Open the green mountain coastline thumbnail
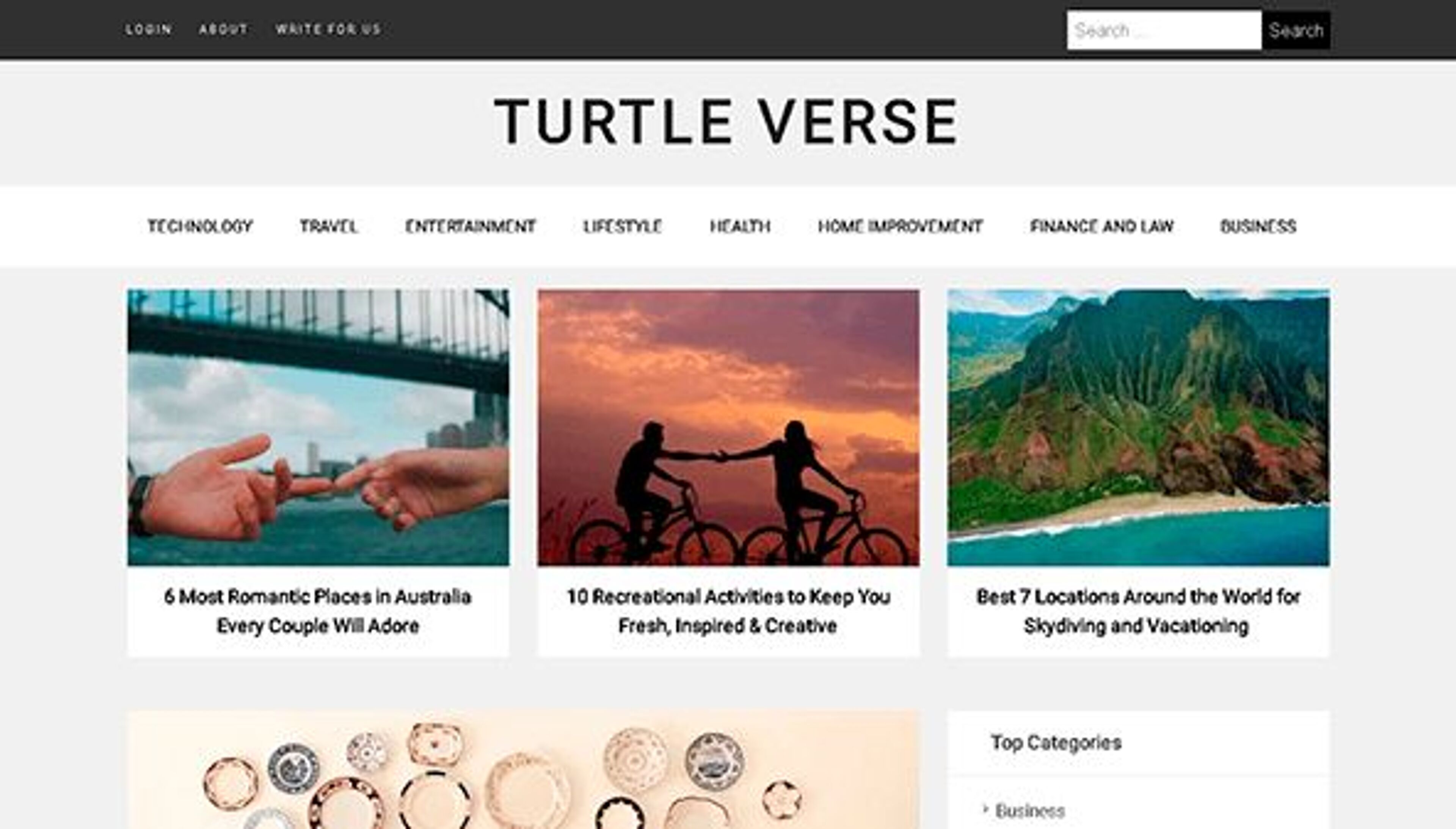 (1138, 428)
